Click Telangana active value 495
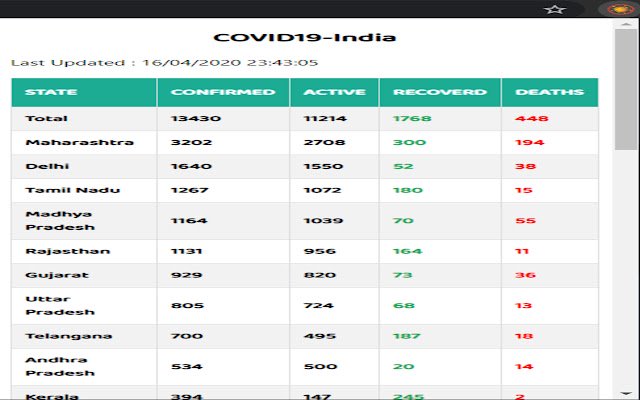 tap(320, 336)
